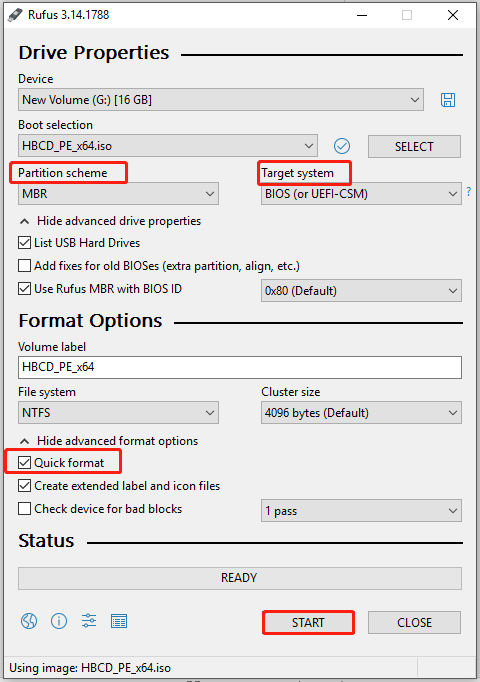Collapse Hide advanced format options
The width and height of the screenshot is (480, 682).
click(109, 441)
